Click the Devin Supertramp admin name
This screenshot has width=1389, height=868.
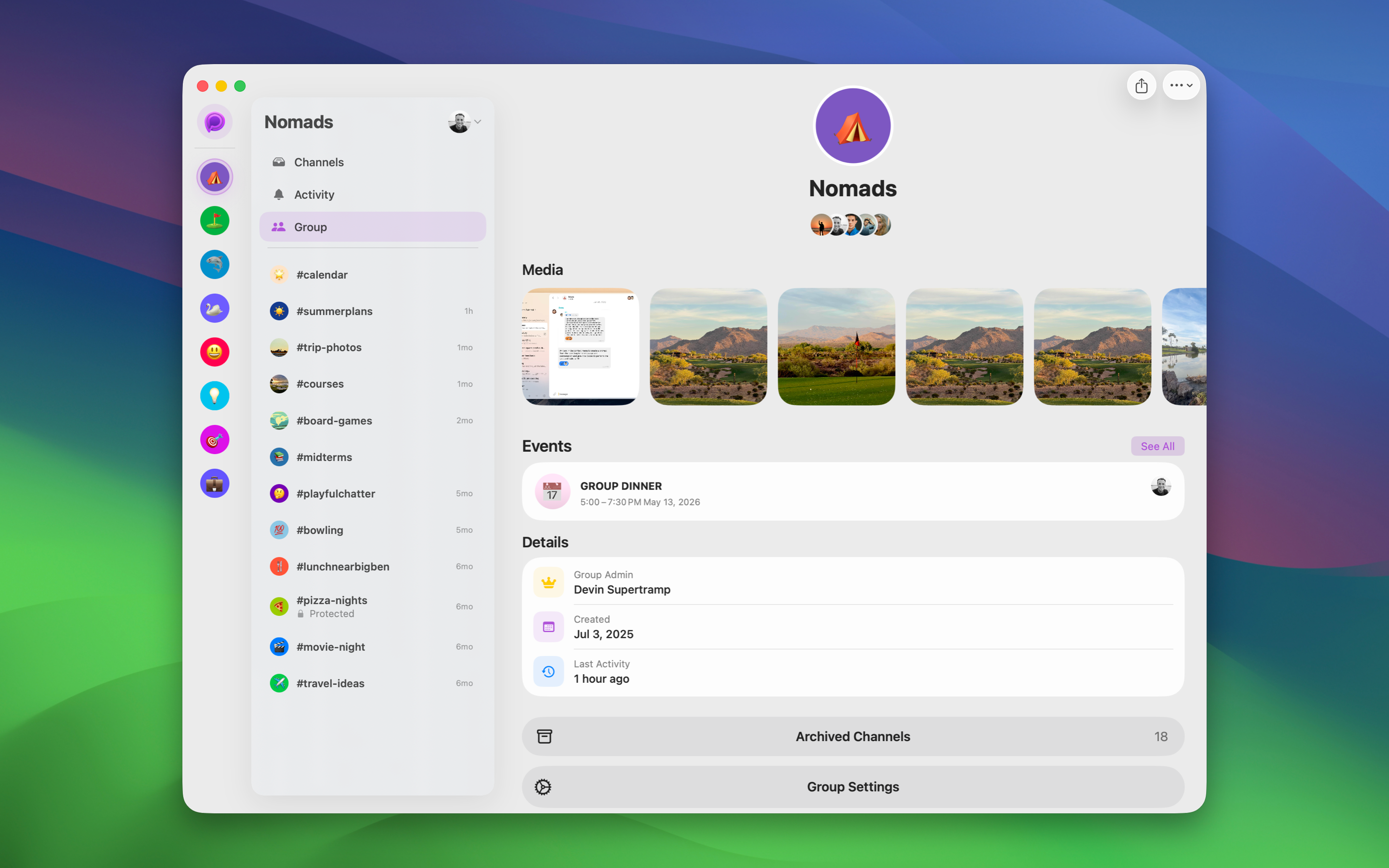622,590
